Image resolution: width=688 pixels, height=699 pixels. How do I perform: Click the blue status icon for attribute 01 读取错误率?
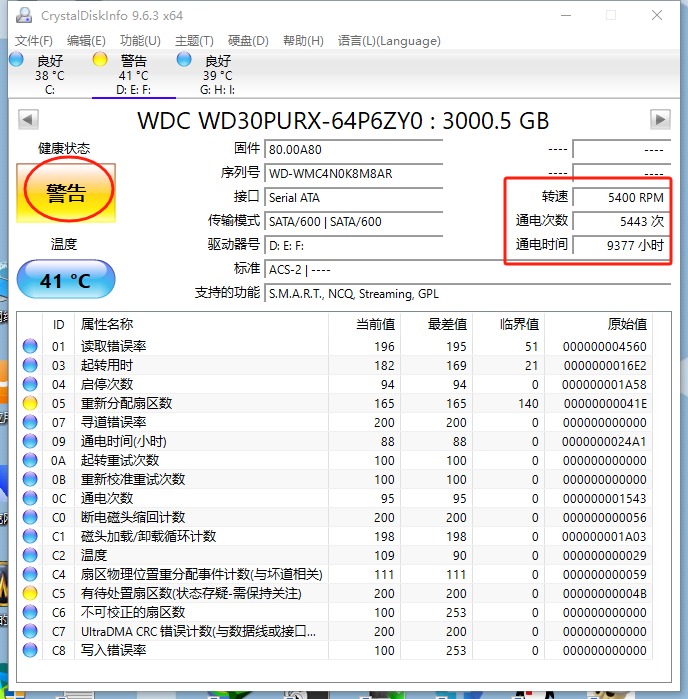(30, 346)
